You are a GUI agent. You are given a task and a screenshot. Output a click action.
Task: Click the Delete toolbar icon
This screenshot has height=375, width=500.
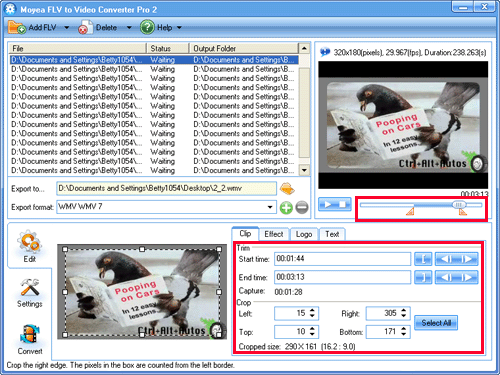click(86, 27)
